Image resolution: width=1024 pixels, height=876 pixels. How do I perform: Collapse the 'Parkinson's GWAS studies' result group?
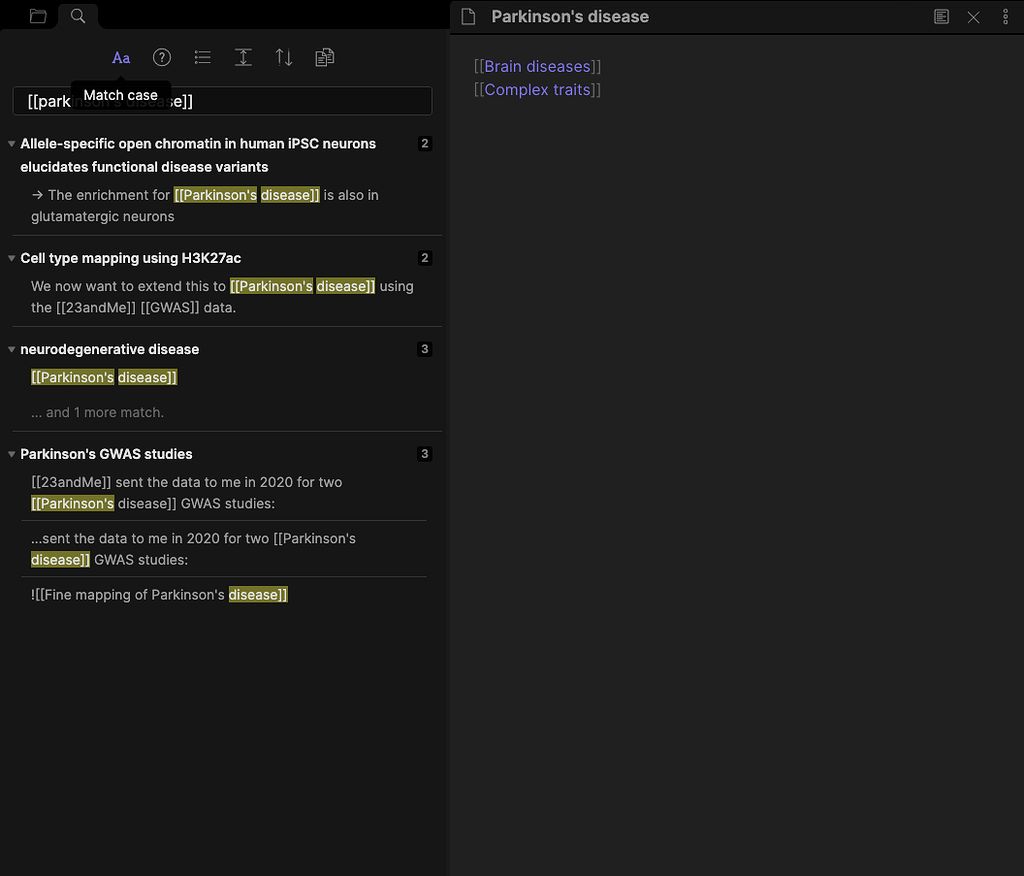click(x=11, y=453)
